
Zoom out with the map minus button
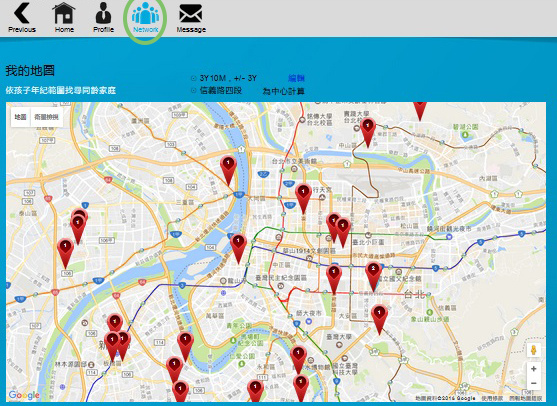[534, 383]
